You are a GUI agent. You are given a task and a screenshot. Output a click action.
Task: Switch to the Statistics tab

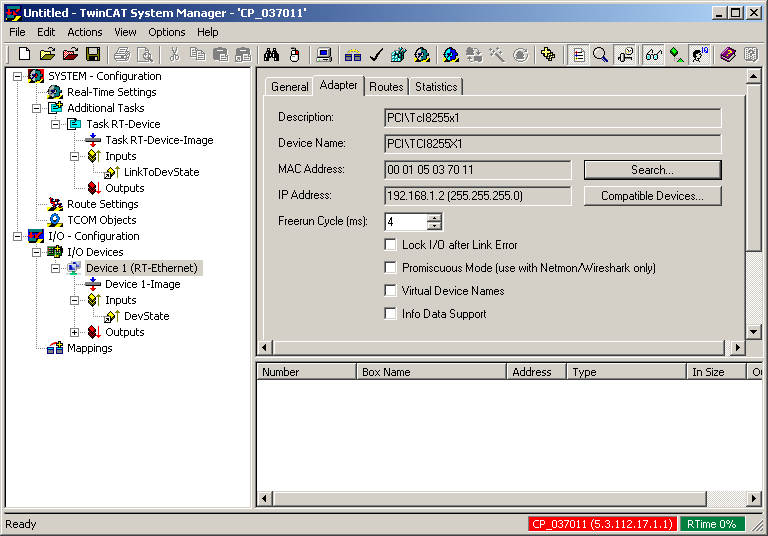[x=436, y=87]
